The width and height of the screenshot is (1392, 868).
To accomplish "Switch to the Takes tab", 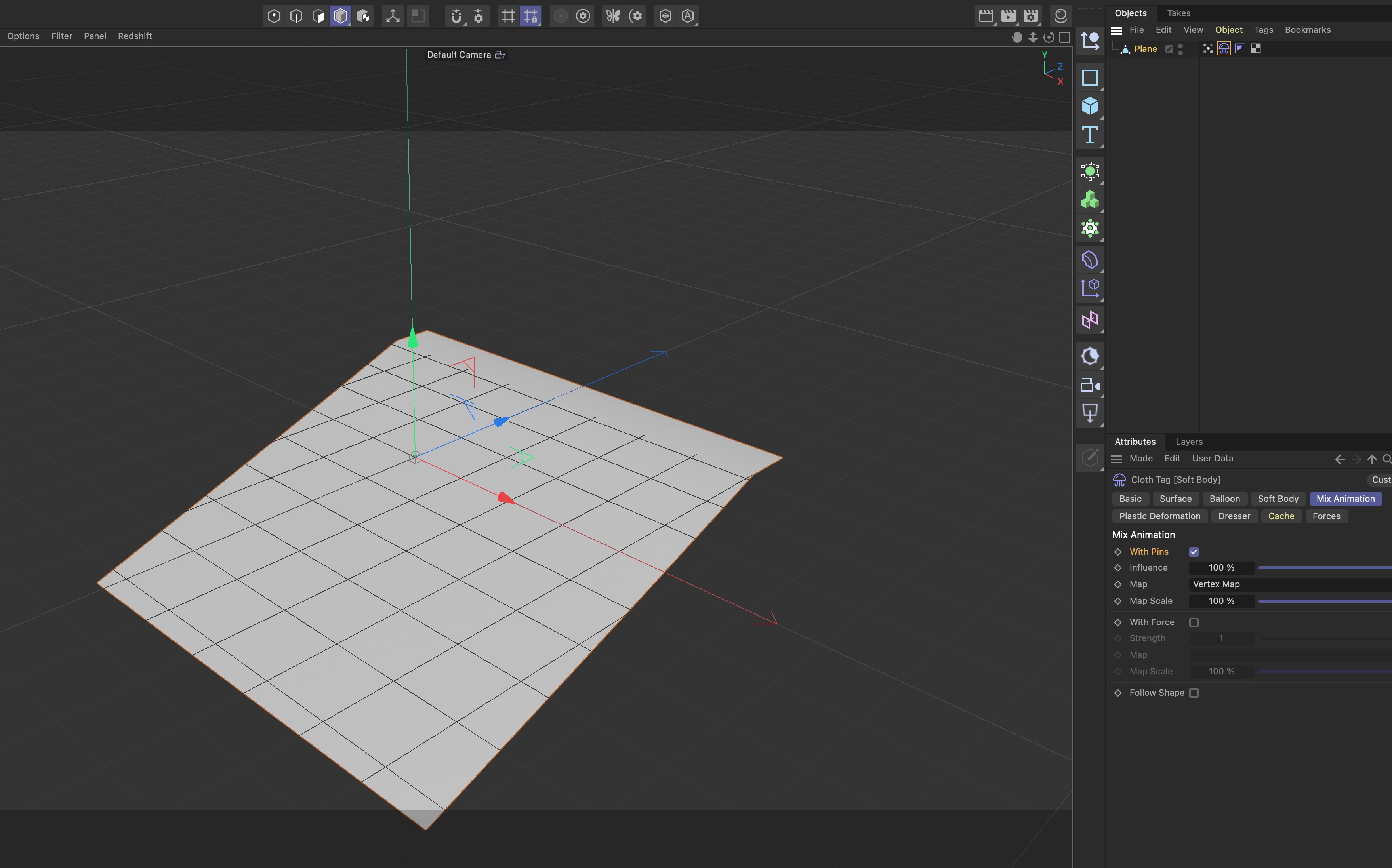I will 1178,13.
